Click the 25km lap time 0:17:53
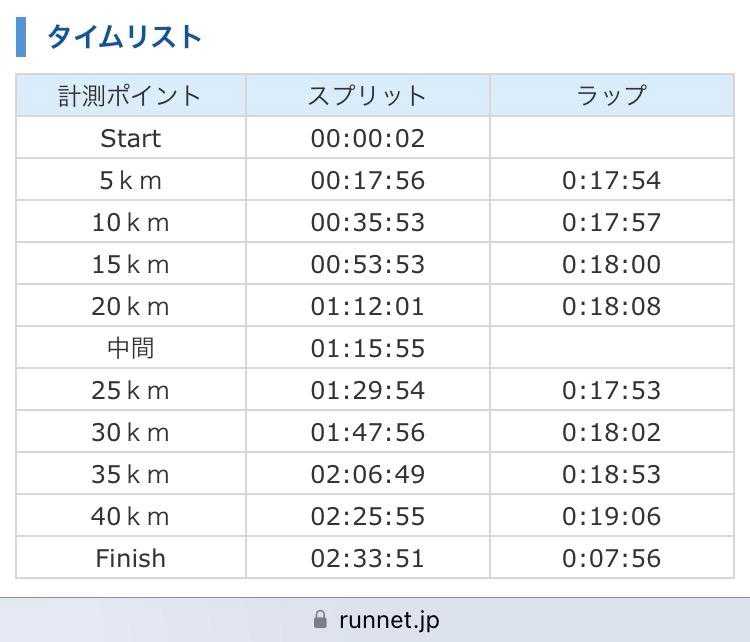 pos(611,390)
